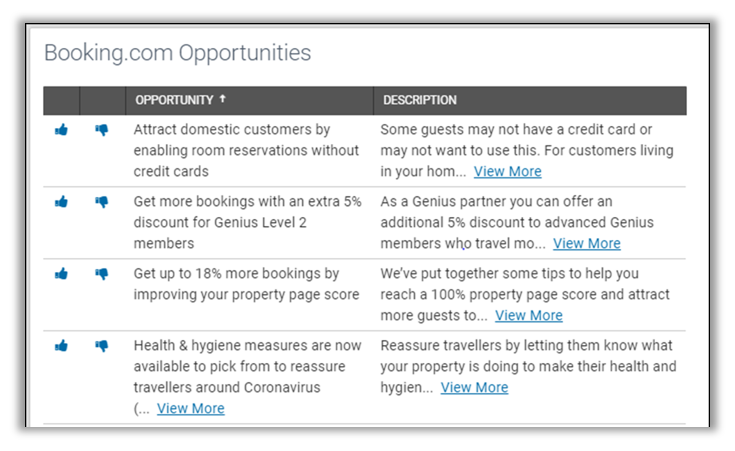Click the DESCRIPTION column header

(x=420, y=100)
